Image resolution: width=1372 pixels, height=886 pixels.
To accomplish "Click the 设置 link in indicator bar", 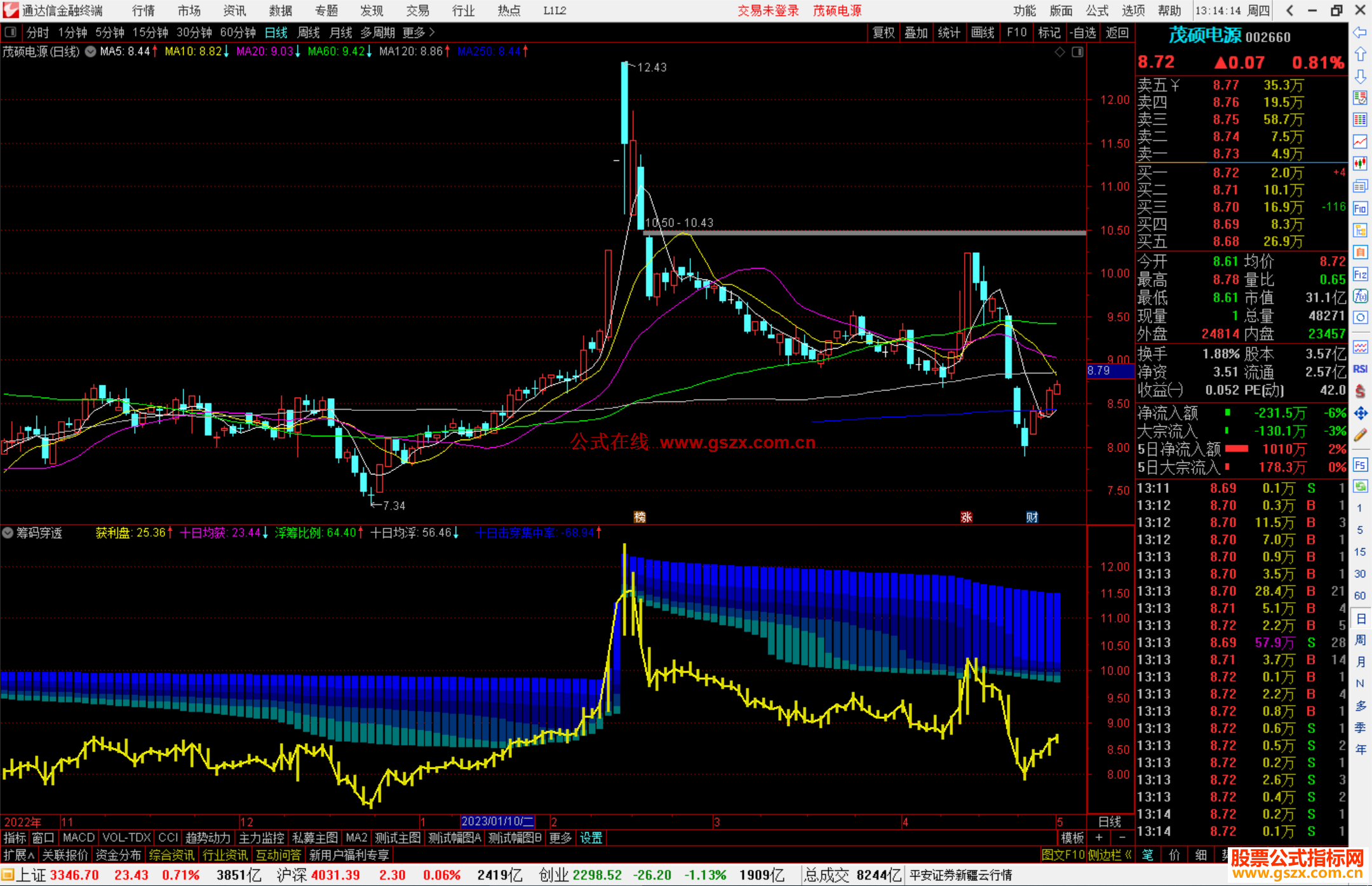I will click(x=591, y=838).
